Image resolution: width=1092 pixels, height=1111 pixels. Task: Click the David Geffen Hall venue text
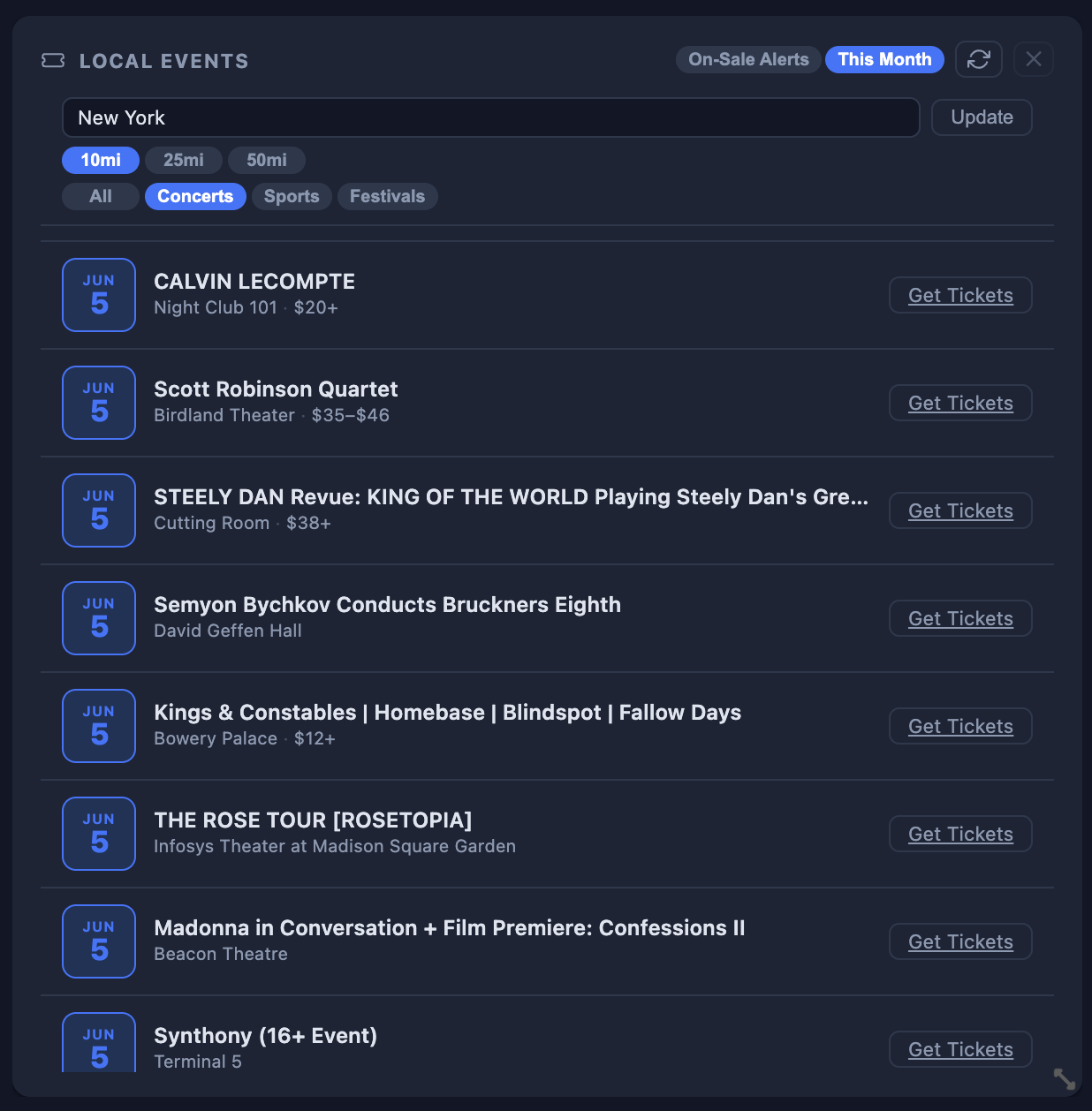pyautogui.click(x=228, y=631)
